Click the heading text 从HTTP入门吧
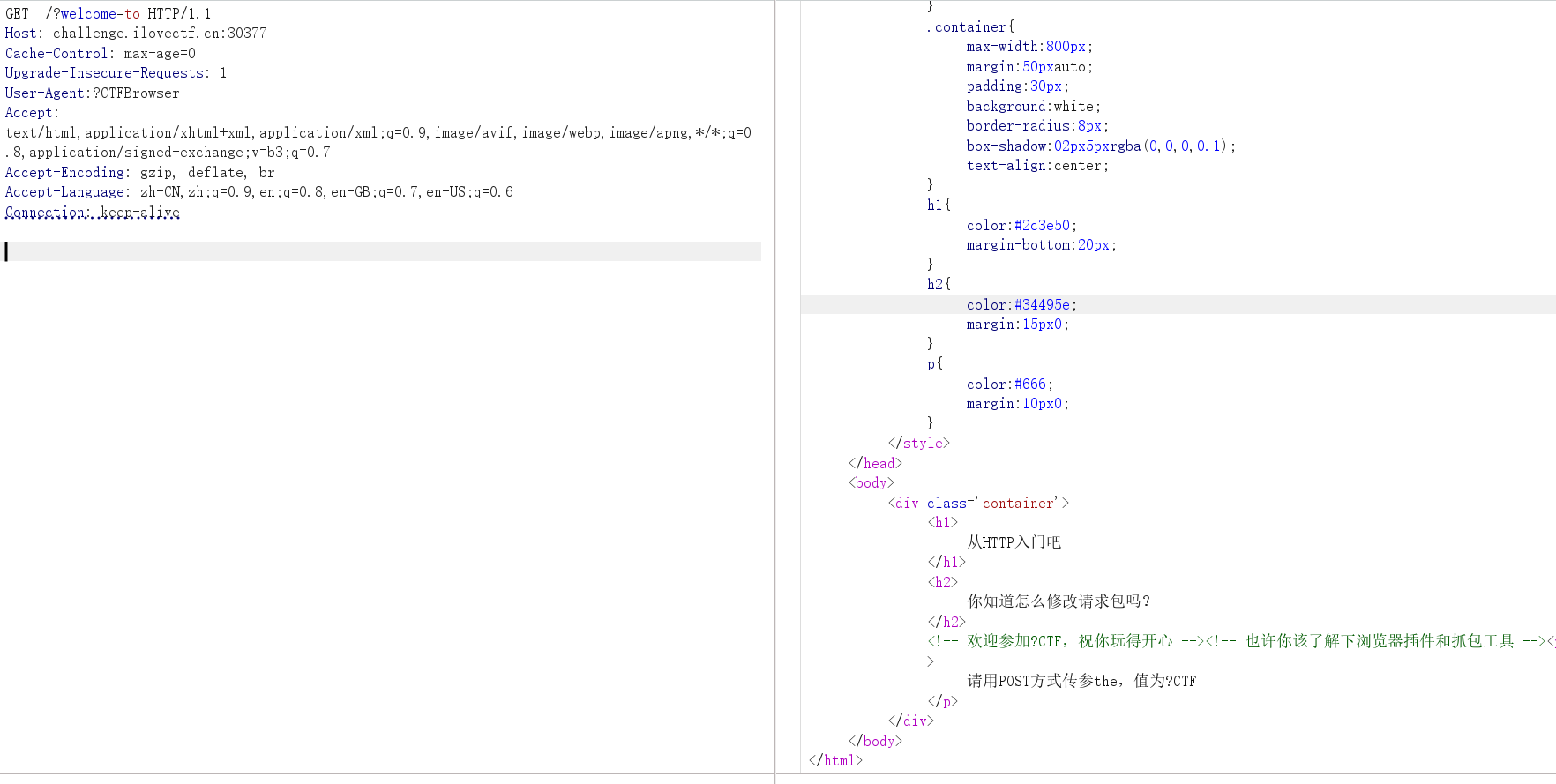 (1014, 542)
